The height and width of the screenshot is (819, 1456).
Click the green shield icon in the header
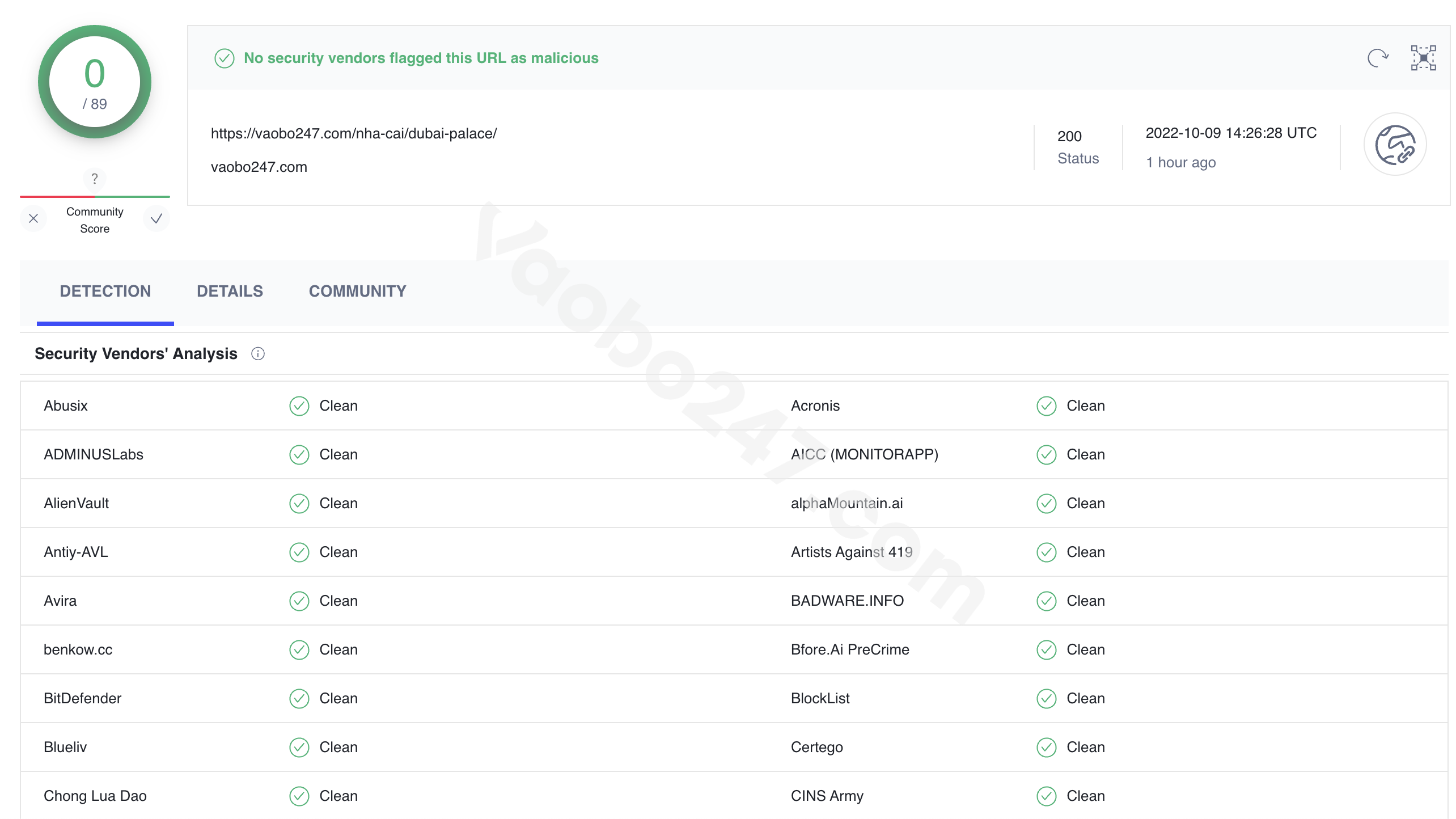[x=224, y=58]
